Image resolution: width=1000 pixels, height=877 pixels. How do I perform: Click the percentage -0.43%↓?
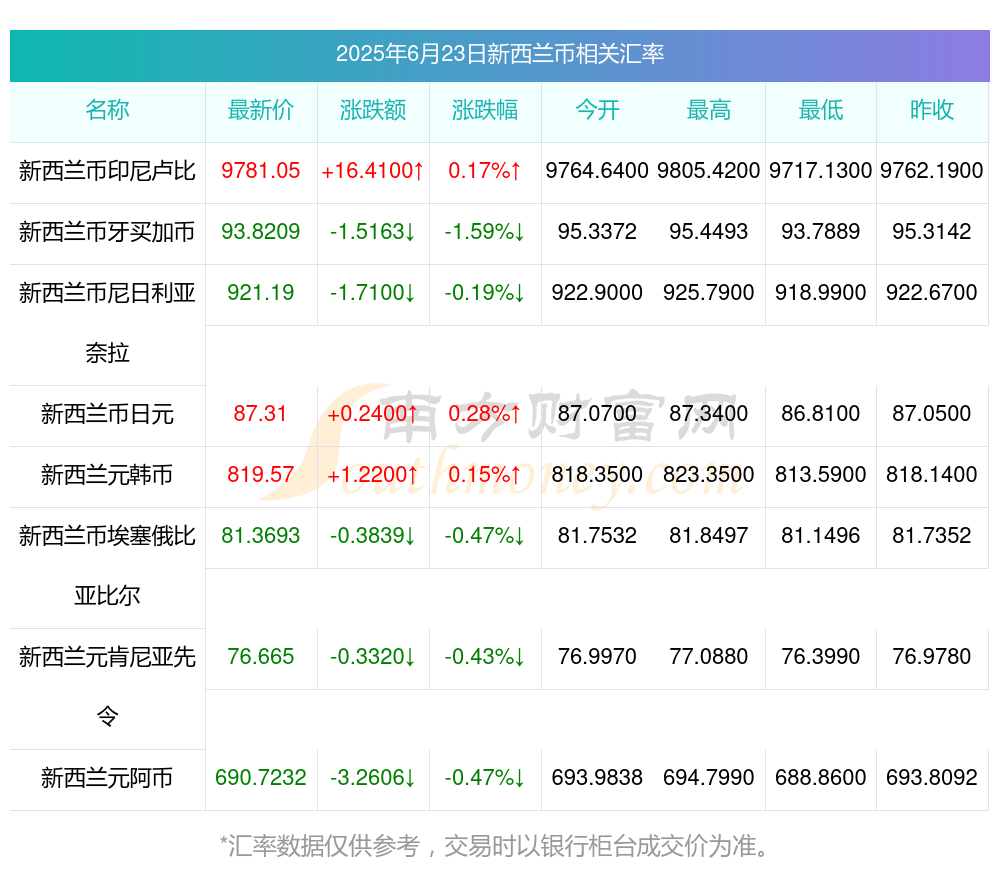(485, 656)
